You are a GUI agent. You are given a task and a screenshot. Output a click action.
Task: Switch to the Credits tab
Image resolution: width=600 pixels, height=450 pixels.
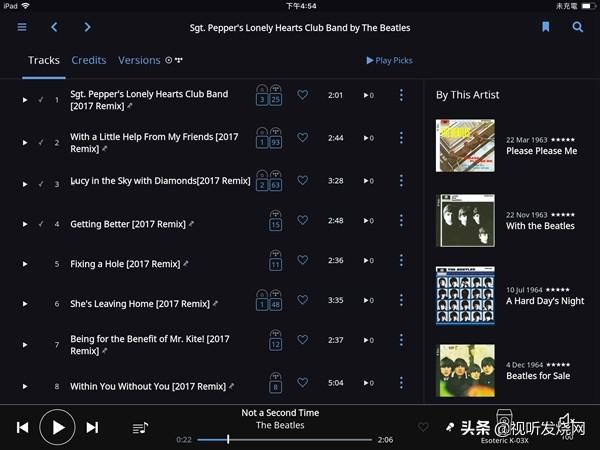coord(89,60)
